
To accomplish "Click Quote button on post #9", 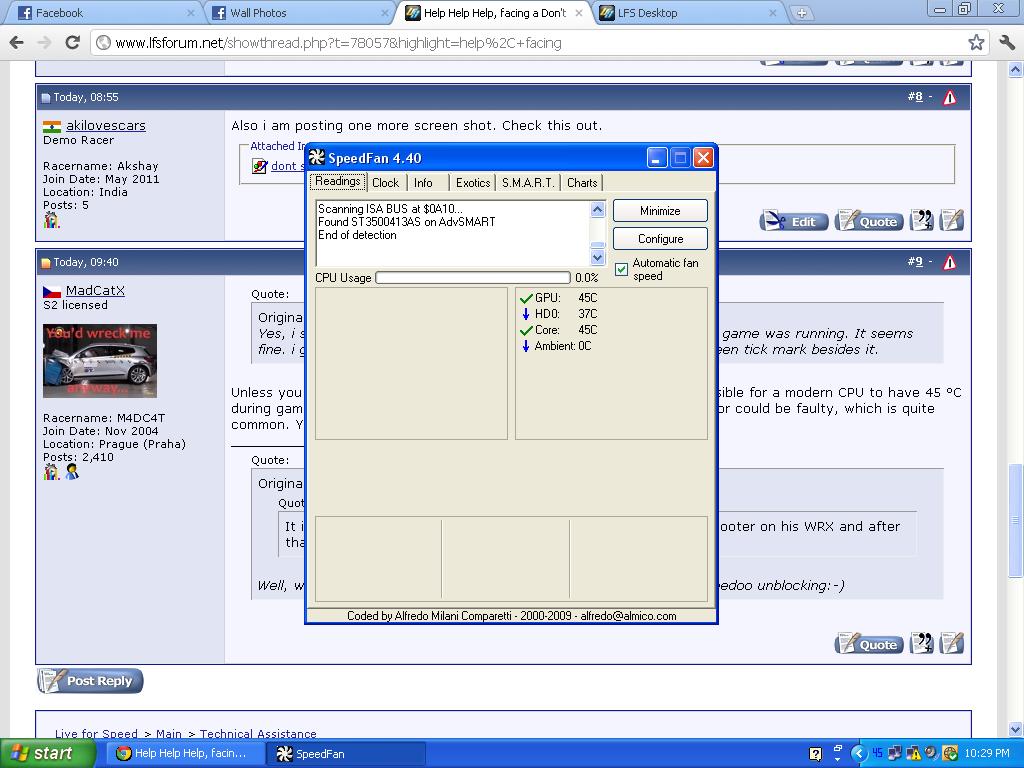I will pos(869,644).
